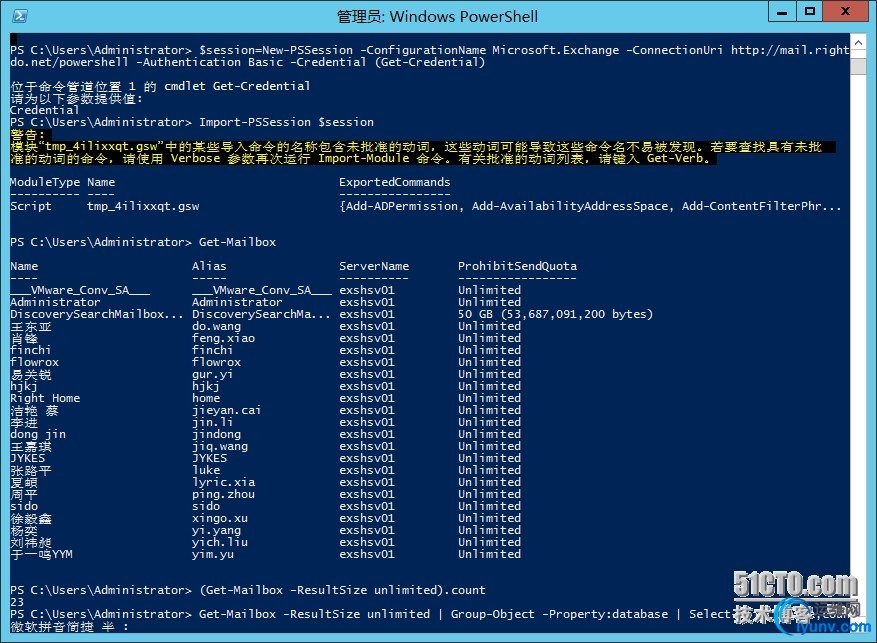Click the "Script" module type value
Image resolution: width=877 pixels, height=643 pixels.
point(31,206)
